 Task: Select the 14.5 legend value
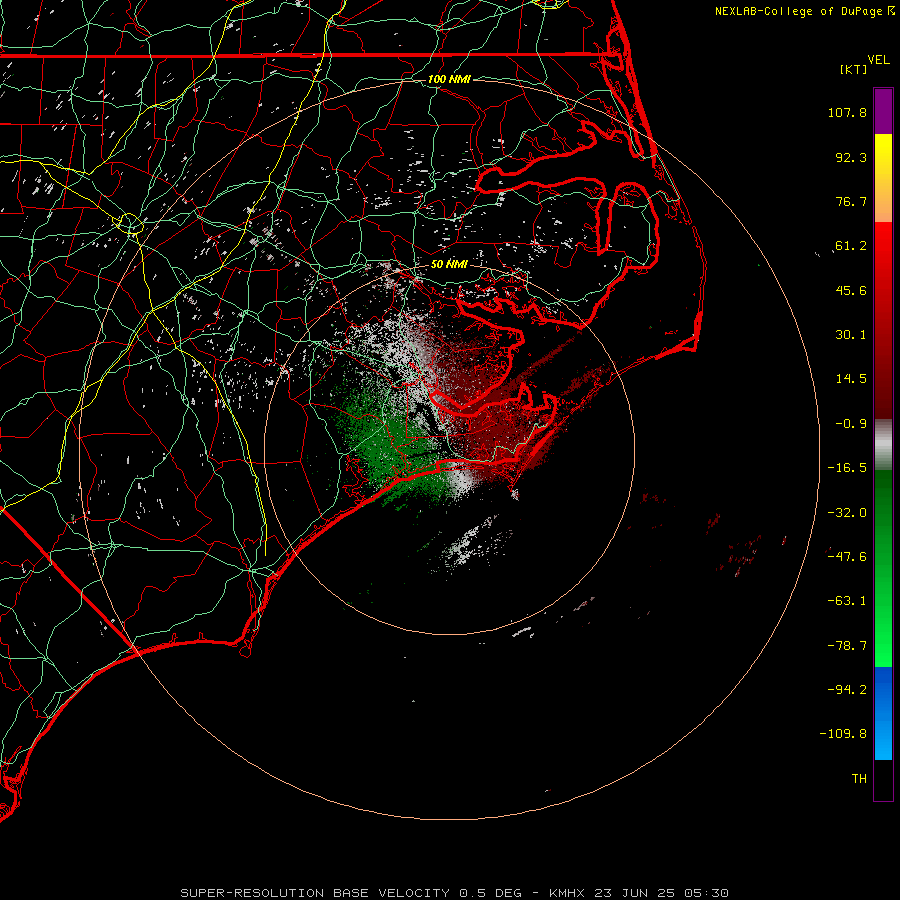(x=851, y=379)
